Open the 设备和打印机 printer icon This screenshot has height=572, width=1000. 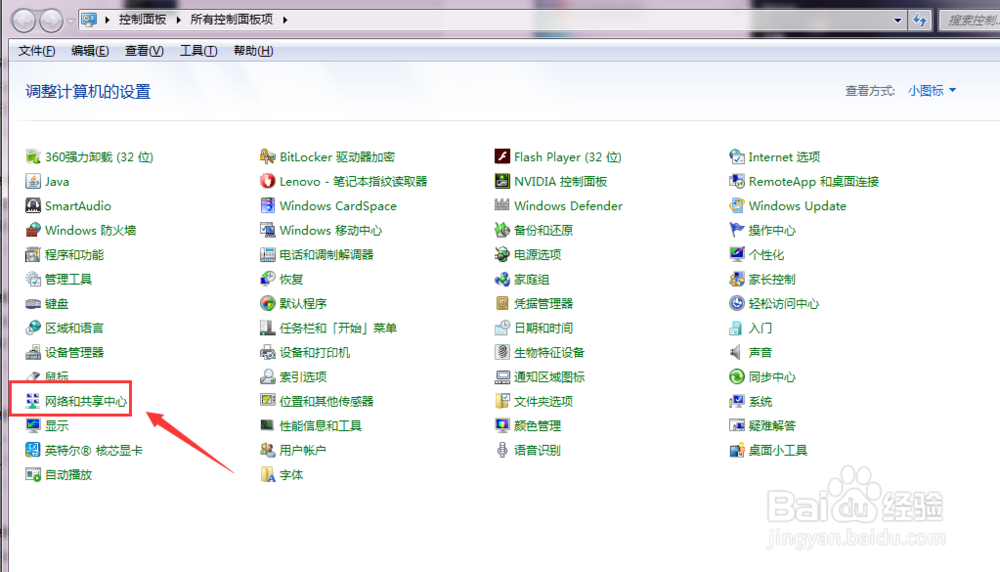pyautogui.click(x=267, y=352)
